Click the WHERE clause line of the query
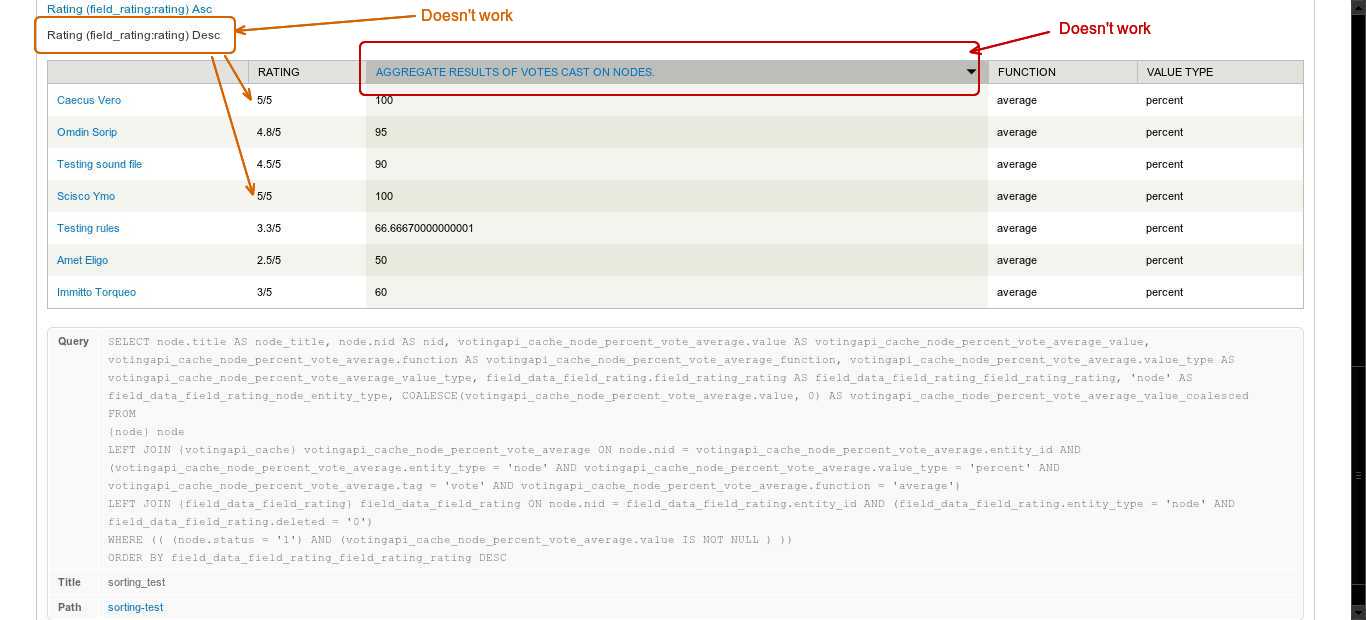This screenshot has height=620, width=1366. tap(450, 540)
